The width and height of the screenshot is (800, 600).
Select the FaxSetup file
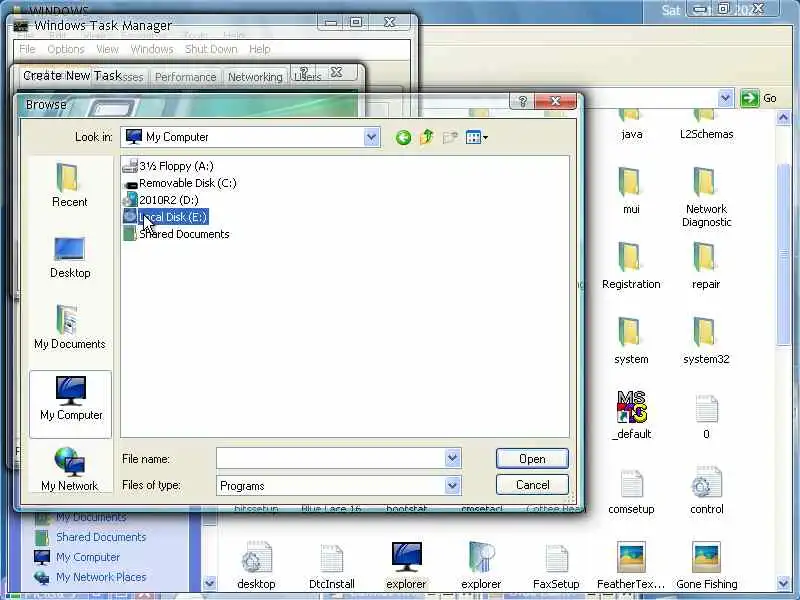point(556,565)
